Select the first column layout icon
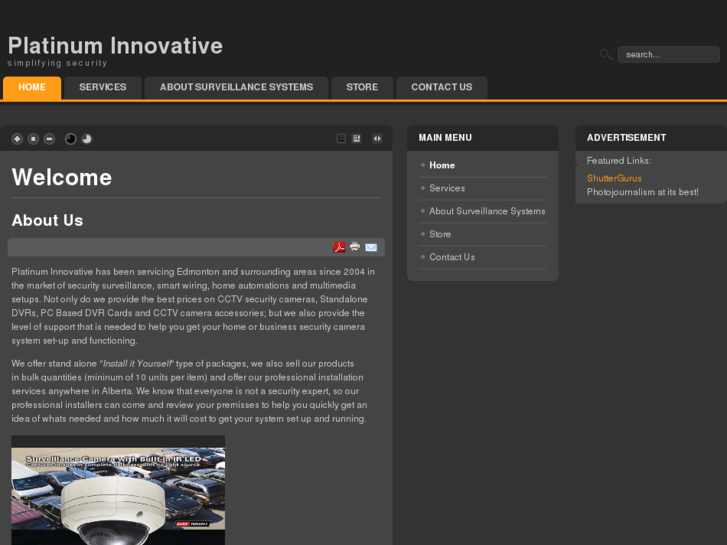Screen dimensions: 727x545 341,138
